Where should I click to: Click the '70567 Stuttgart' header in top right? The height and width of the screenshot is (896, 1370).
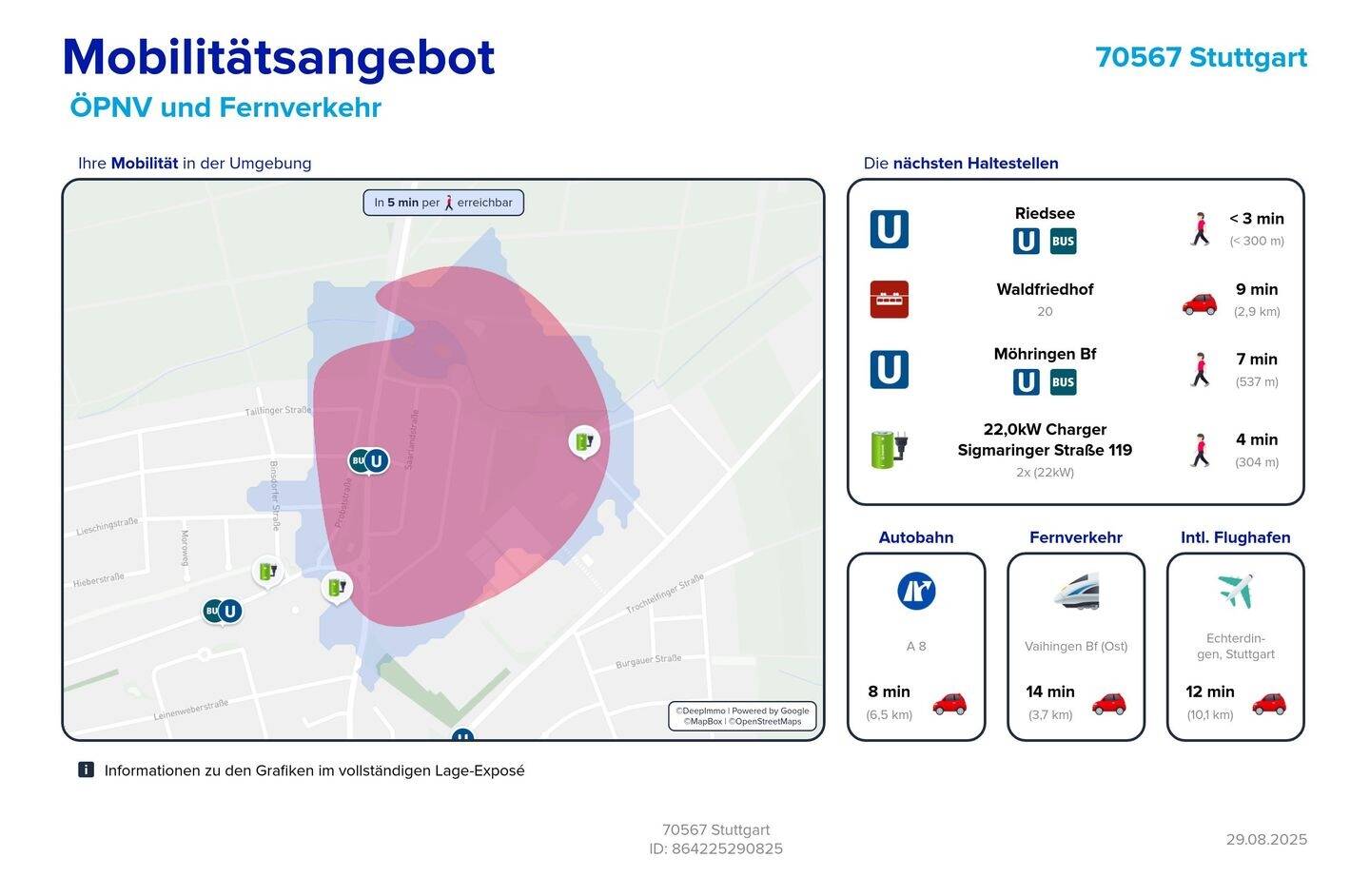pos(1201,58)
